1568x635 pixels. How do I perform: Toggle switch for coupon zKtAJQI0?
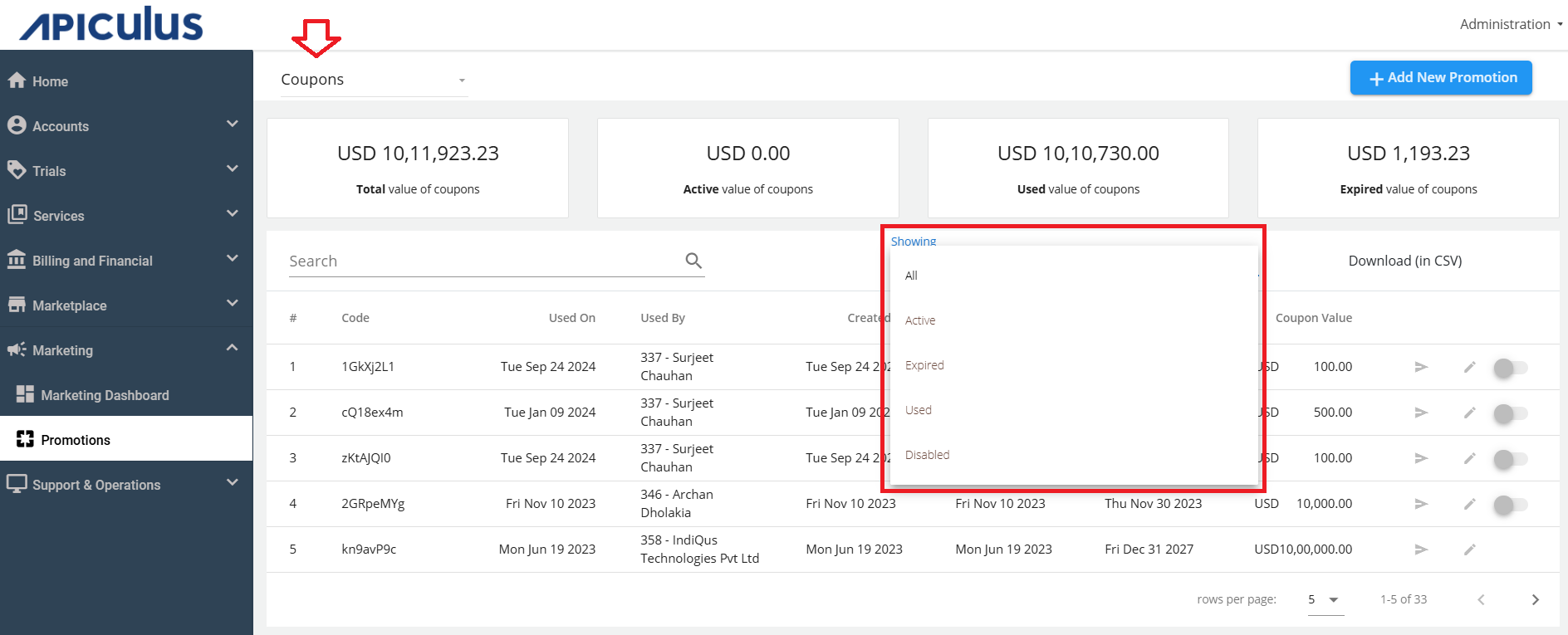1510,459
